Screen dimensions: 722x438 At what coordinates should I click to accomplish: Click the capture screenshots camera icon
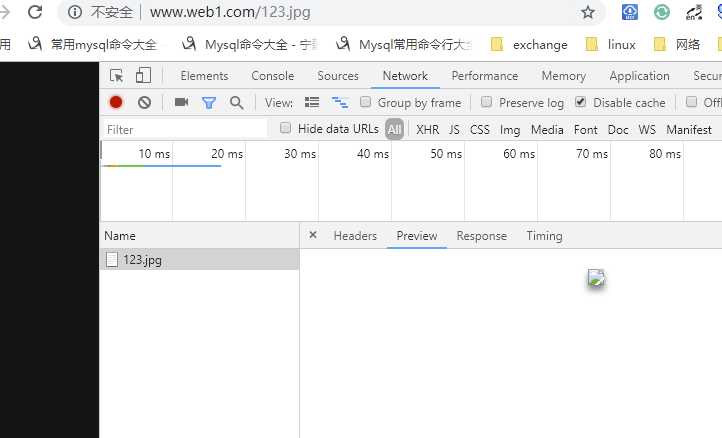click(x=181, y=102)
